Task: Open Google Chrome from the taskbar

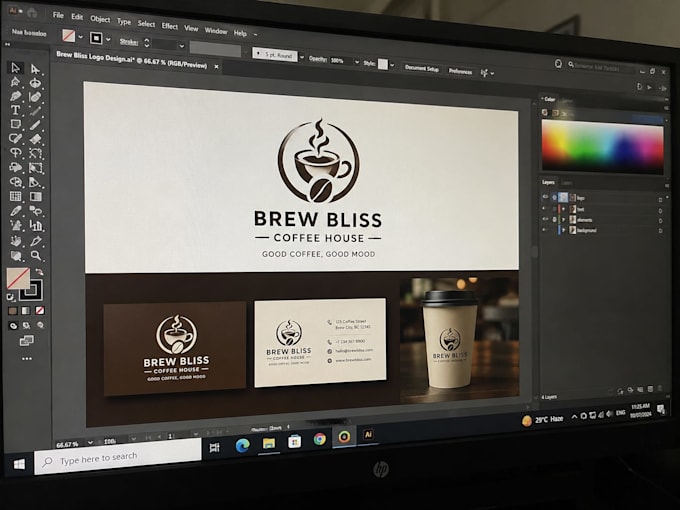Action: tap(320, 439)
